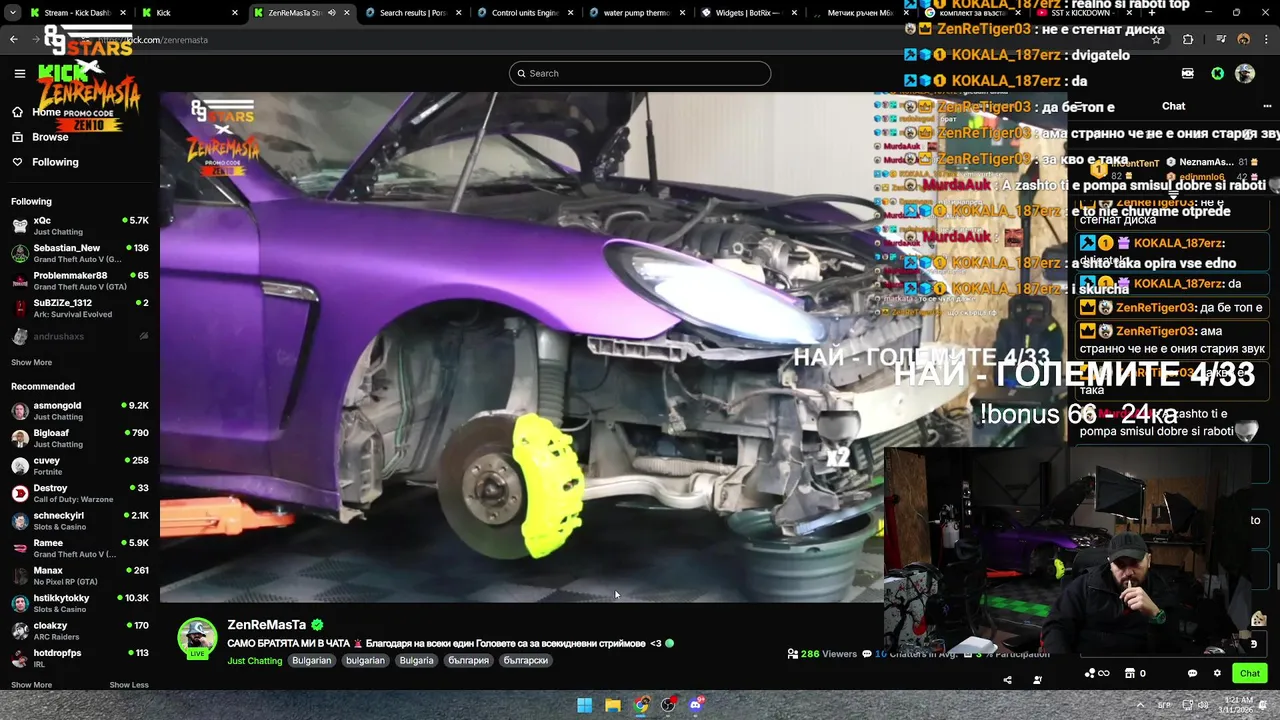The height and width of the screenshot is (720, 1280).
Task: Open Sebastian_New channel avatar
Action: 20,253
